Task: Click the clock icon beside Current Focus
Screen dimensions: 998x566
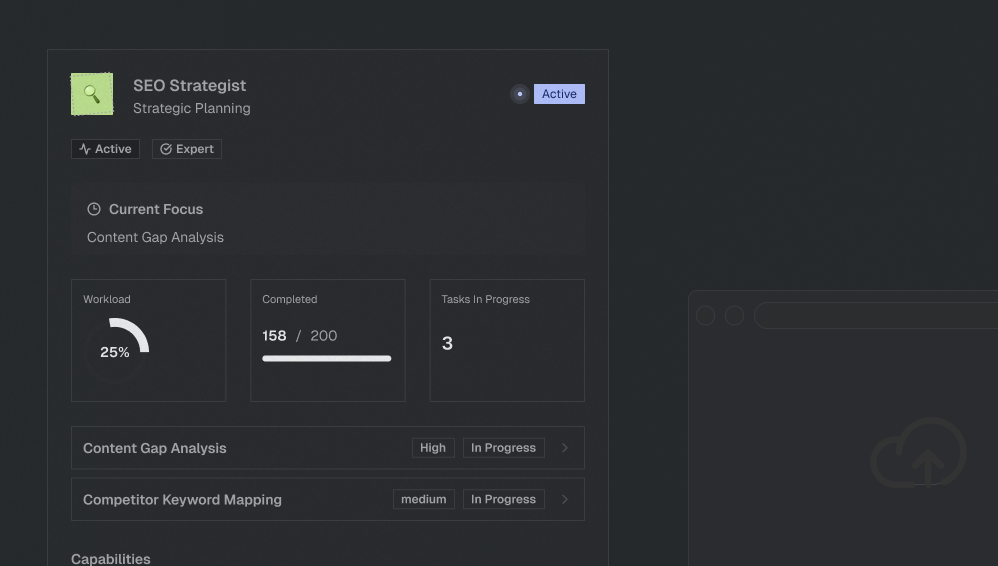Action: [94, 209]
